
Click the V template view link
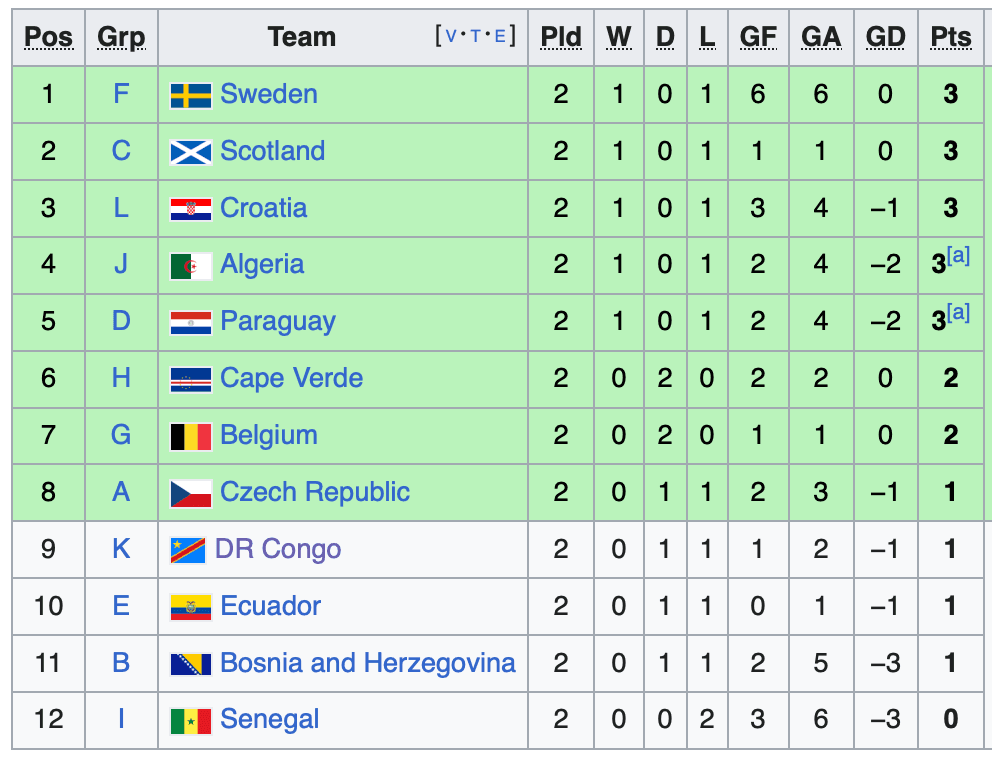pos(450,36)
